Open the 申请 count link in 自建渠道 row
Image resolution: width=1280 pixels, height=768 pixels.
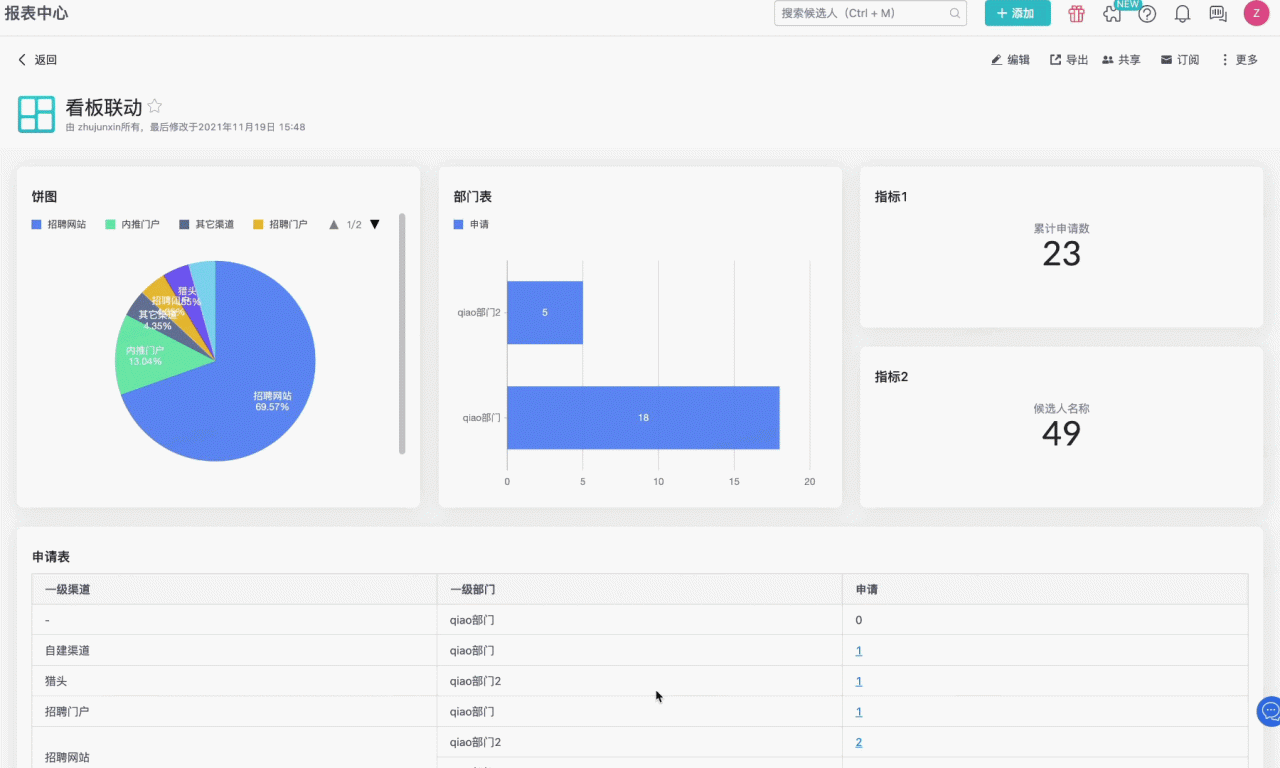tap(859, 651)
